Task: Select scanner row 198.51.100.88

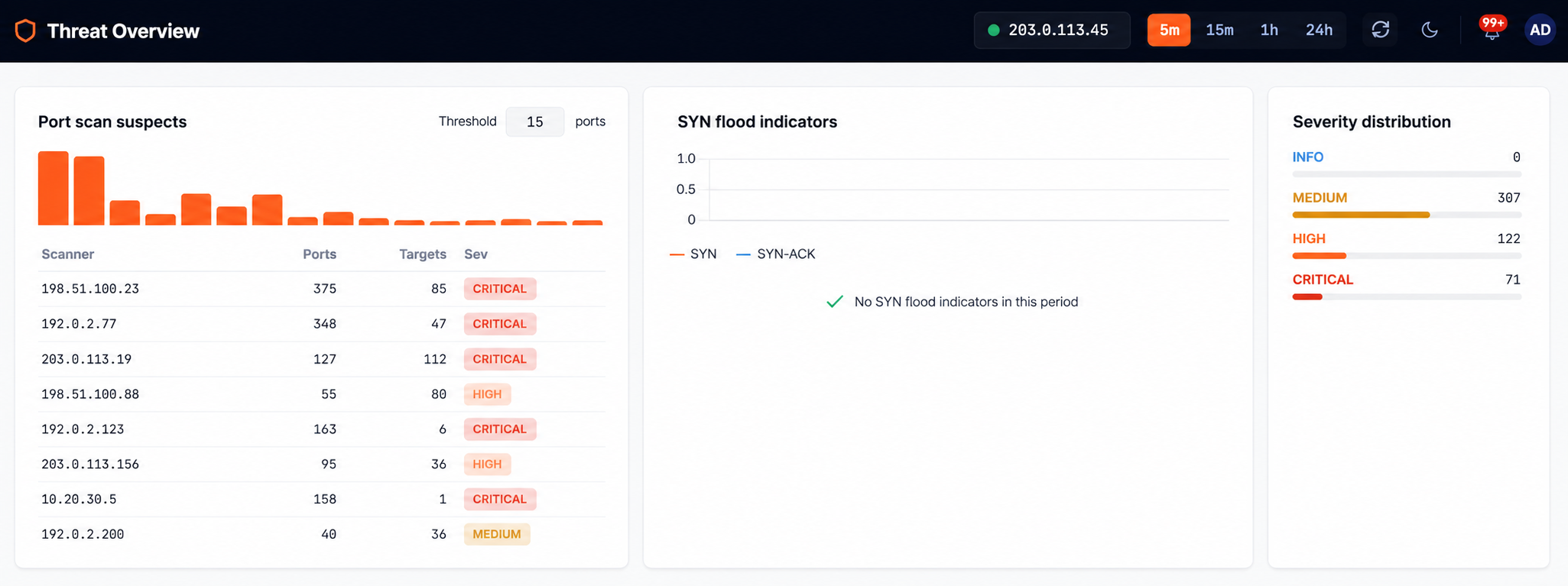Action: pyautogui.click(x=322, y=394)
